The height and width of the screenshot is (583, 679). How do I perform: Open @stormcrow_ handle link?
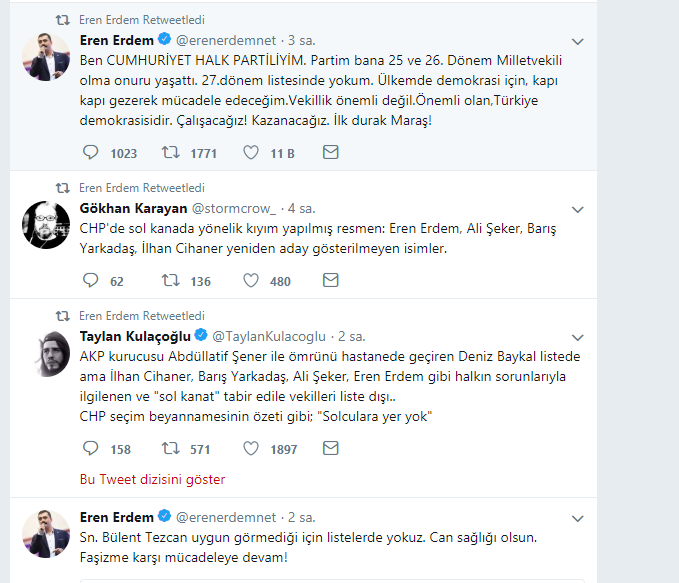tap(233, 208)
